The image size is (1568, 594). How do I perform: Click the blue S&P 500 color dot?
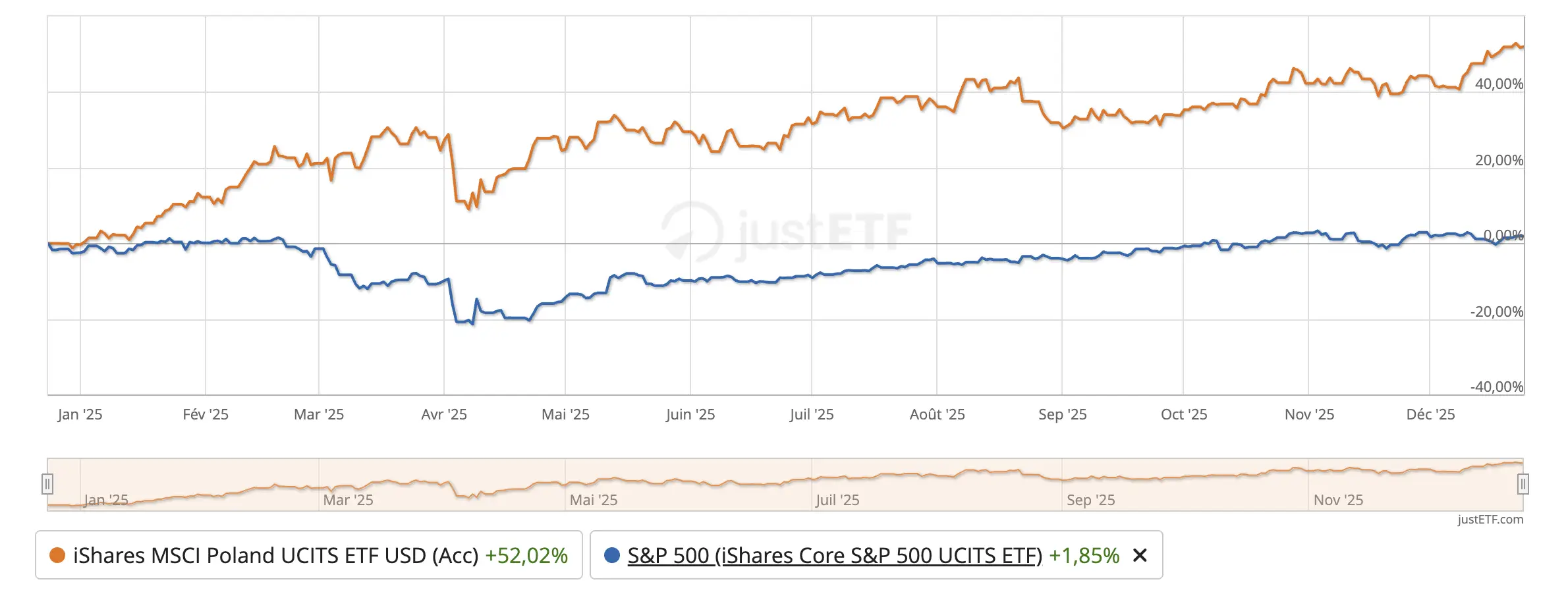[x=612, y=555]
